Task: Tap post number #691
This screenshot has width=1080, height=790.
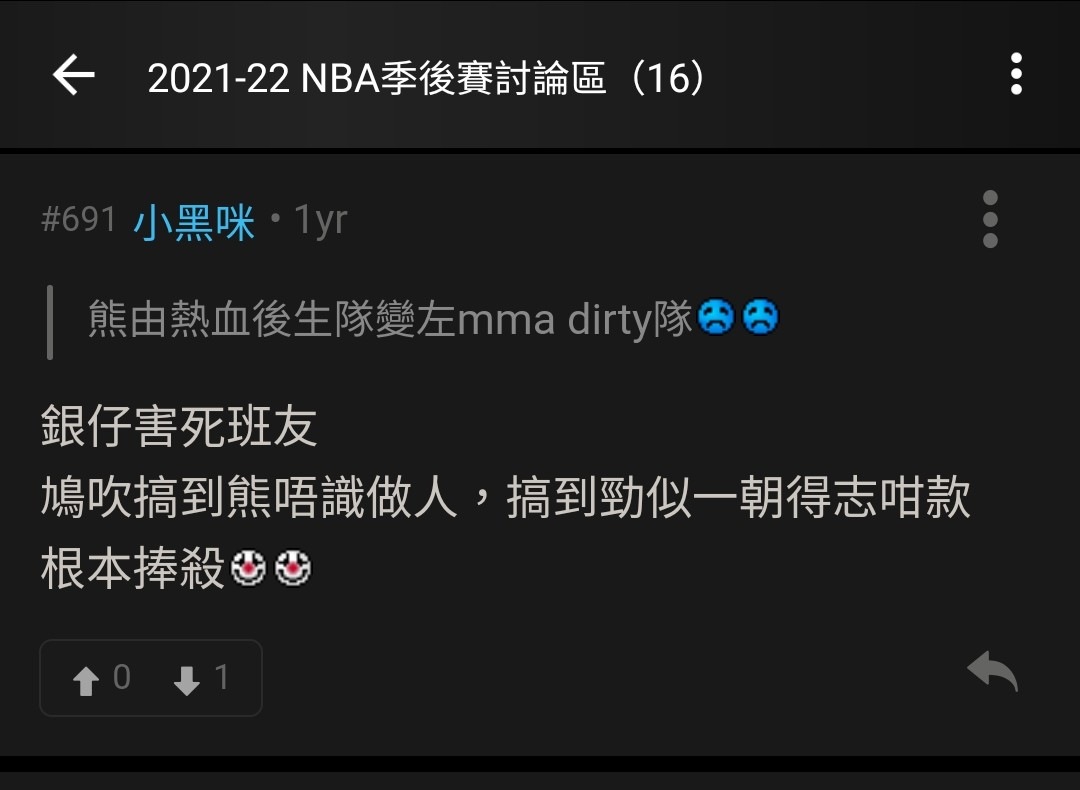Action: coord(79,220)
